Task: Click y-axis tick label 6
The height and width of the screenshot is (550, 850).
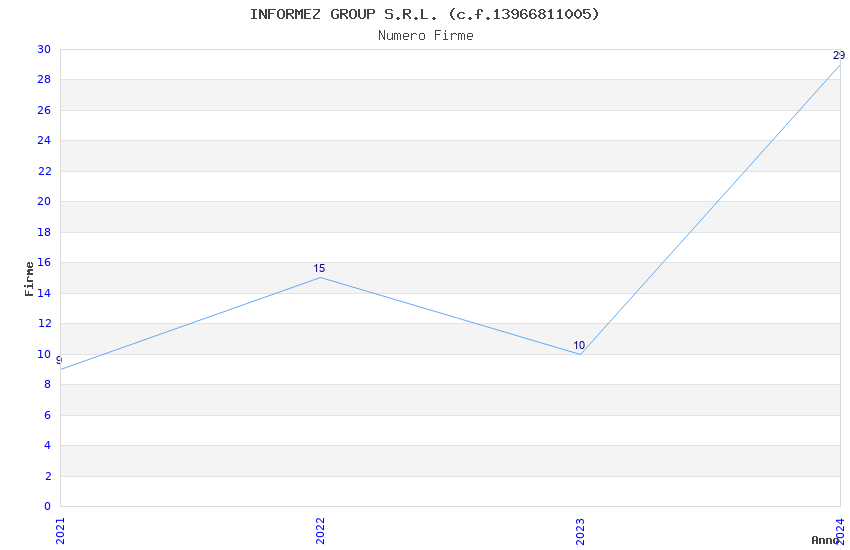Action: [48, 415]
